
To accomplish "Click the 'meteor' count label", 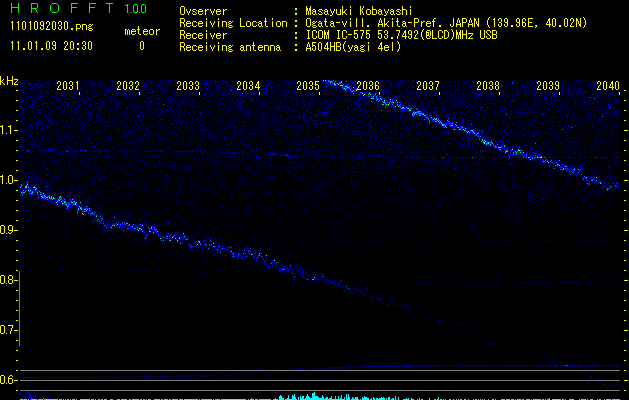I will [x=142, y=31].
